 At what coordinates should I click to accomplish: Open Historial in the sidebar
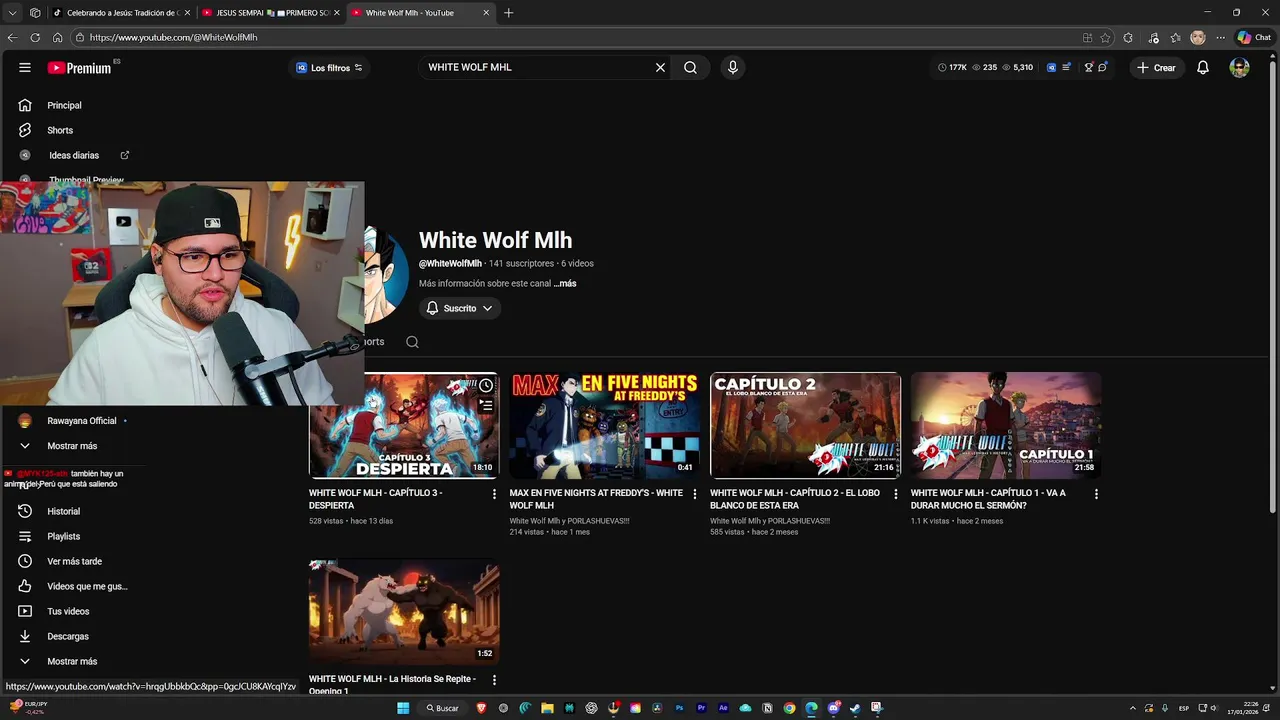(63, 511)
